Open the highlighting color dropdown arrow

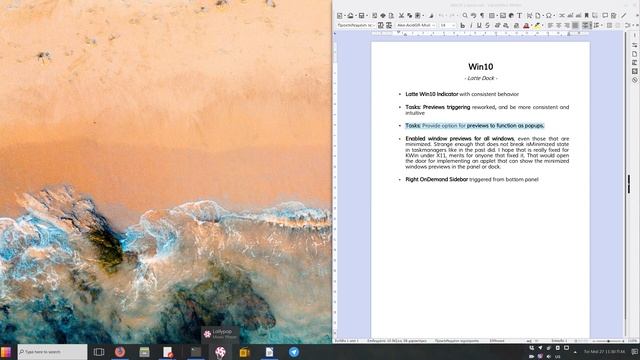click(x=542, y=26)
